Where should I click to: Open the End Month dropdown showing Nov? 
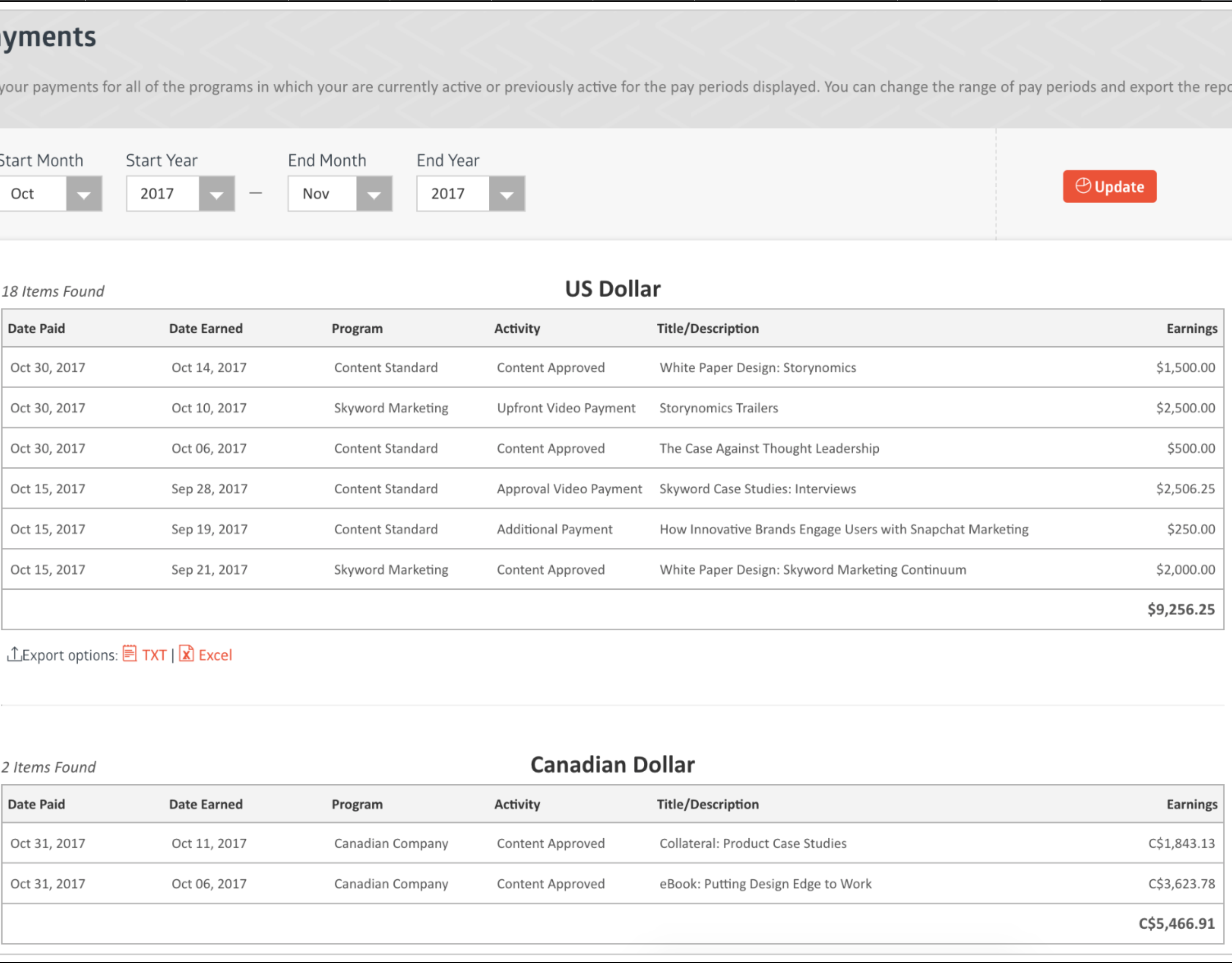point(340,193)
